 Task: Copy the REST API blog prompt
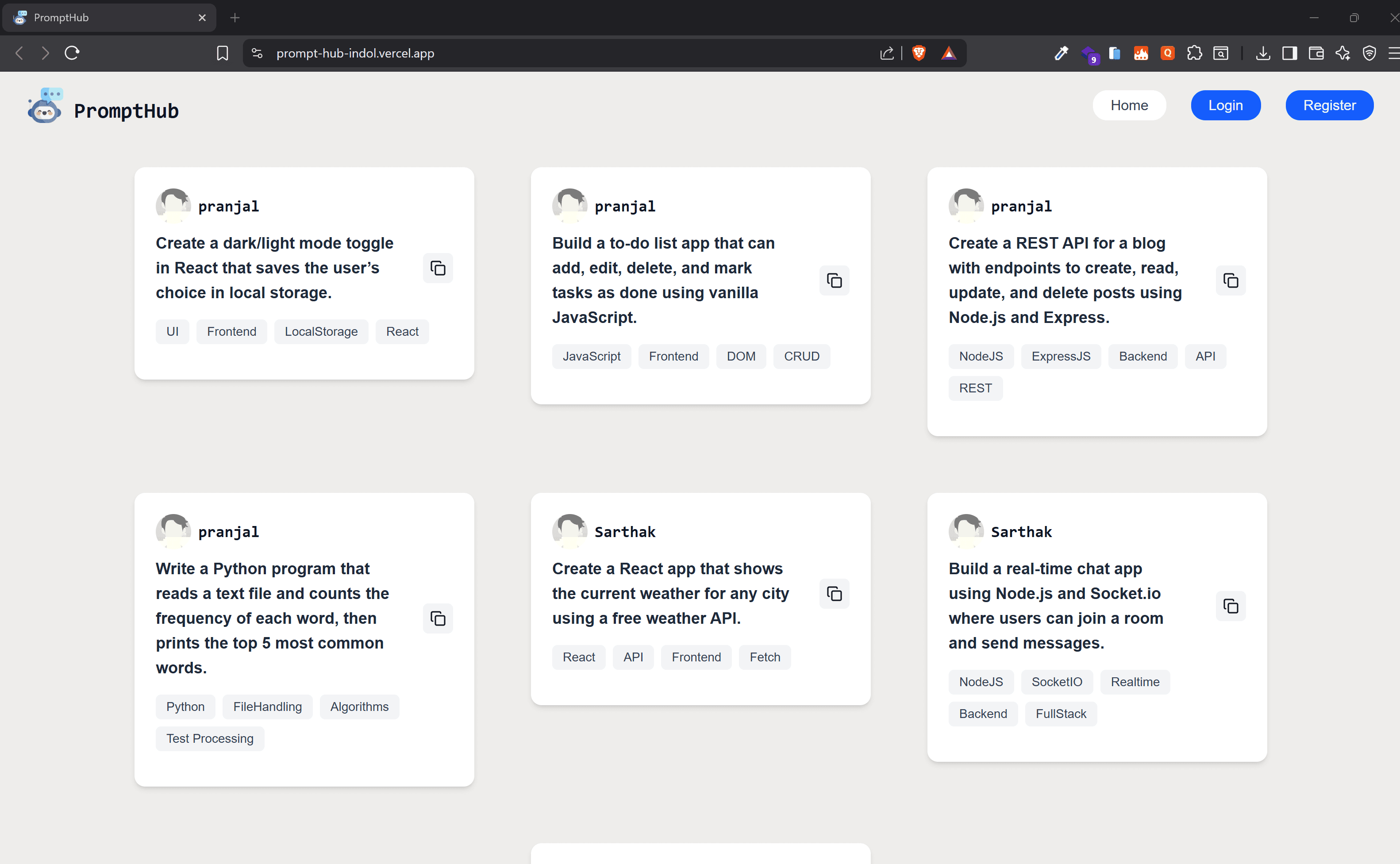tap(1230, 280)
